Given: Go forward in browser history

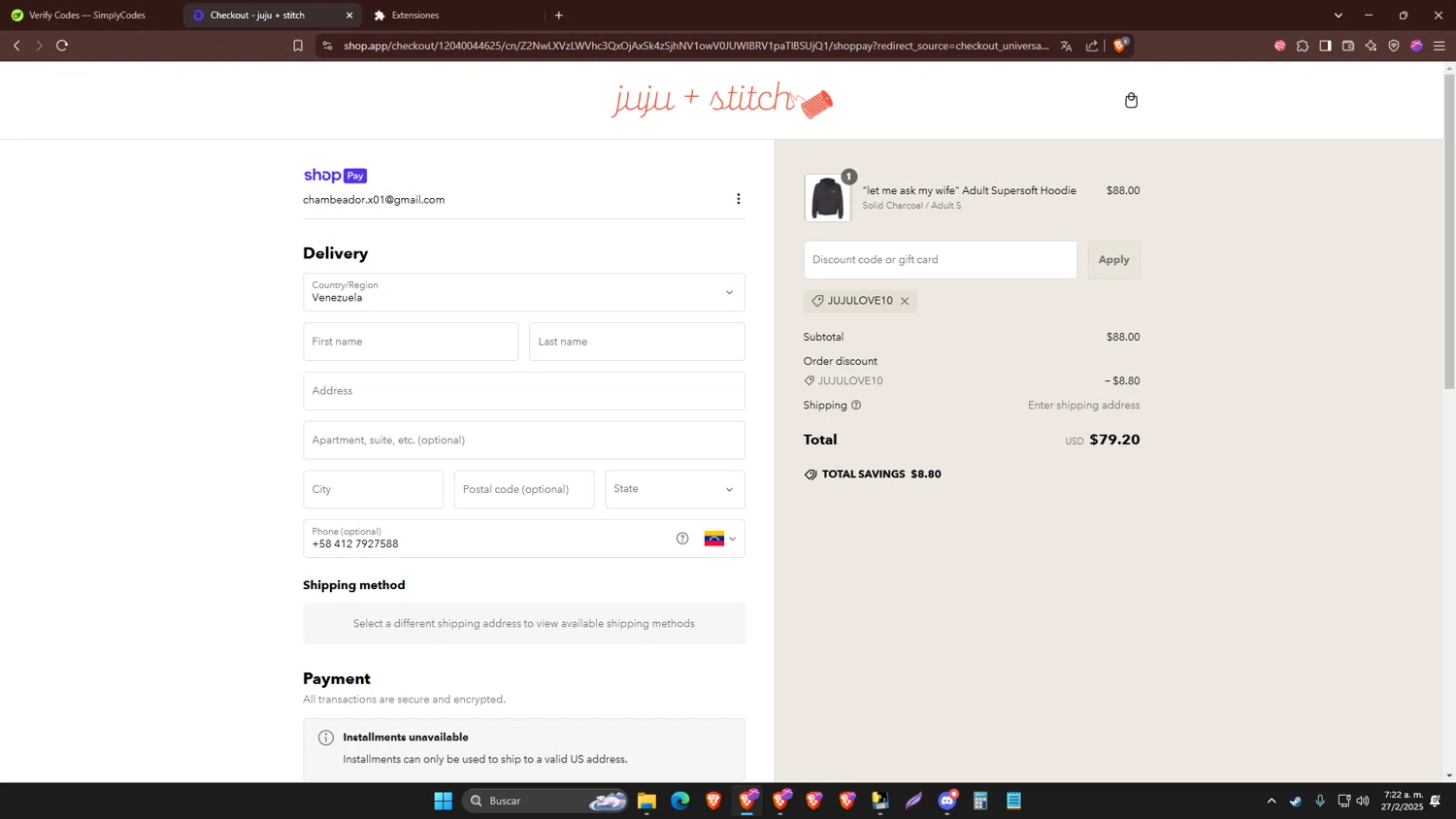Looking at the screenshot, I should click(x=39, y=46).
